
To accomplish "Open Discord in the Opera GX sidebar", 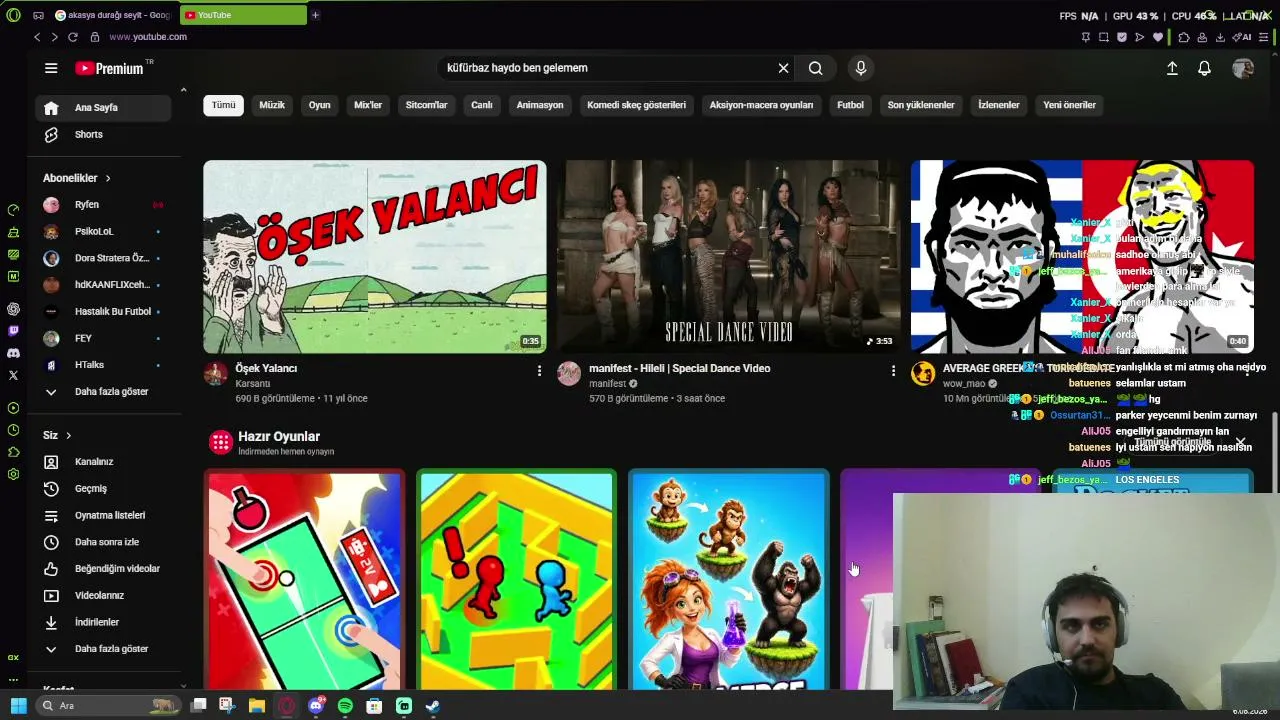I will coord(13,353).
